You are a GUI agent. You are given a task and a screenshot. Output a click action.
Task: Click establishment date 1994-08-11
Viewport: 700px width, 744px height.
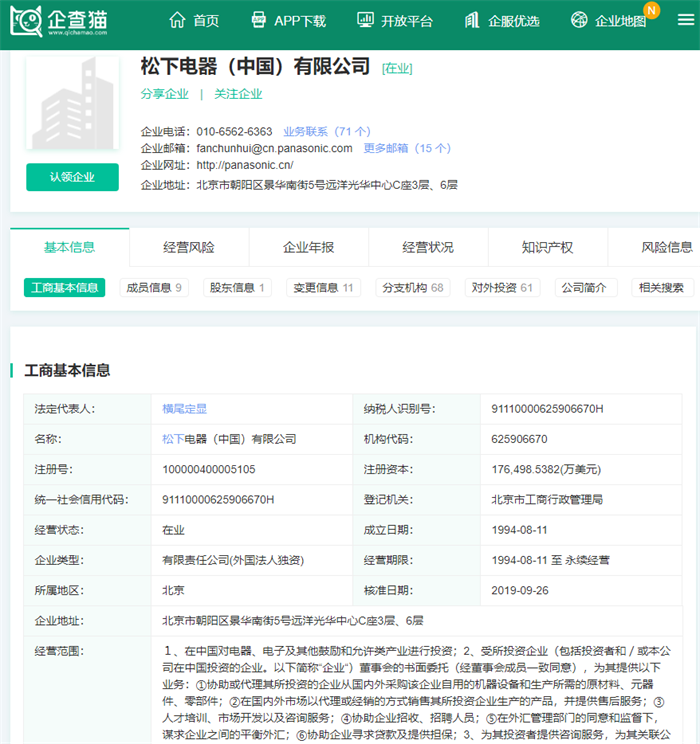coord(519,530)
